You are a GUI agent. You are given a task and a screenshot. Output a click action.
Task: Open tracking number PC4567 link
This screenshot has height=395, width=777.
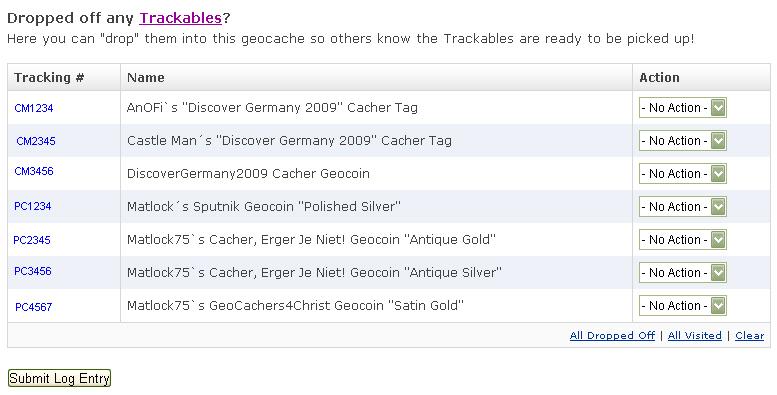[x=34, y=307]
